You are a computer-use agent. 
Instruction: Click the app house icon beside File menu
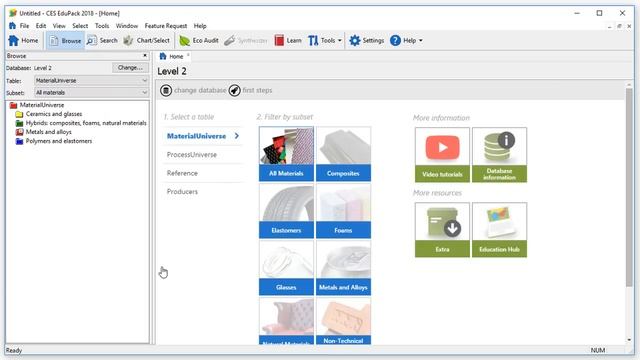(x=12, y=26)
